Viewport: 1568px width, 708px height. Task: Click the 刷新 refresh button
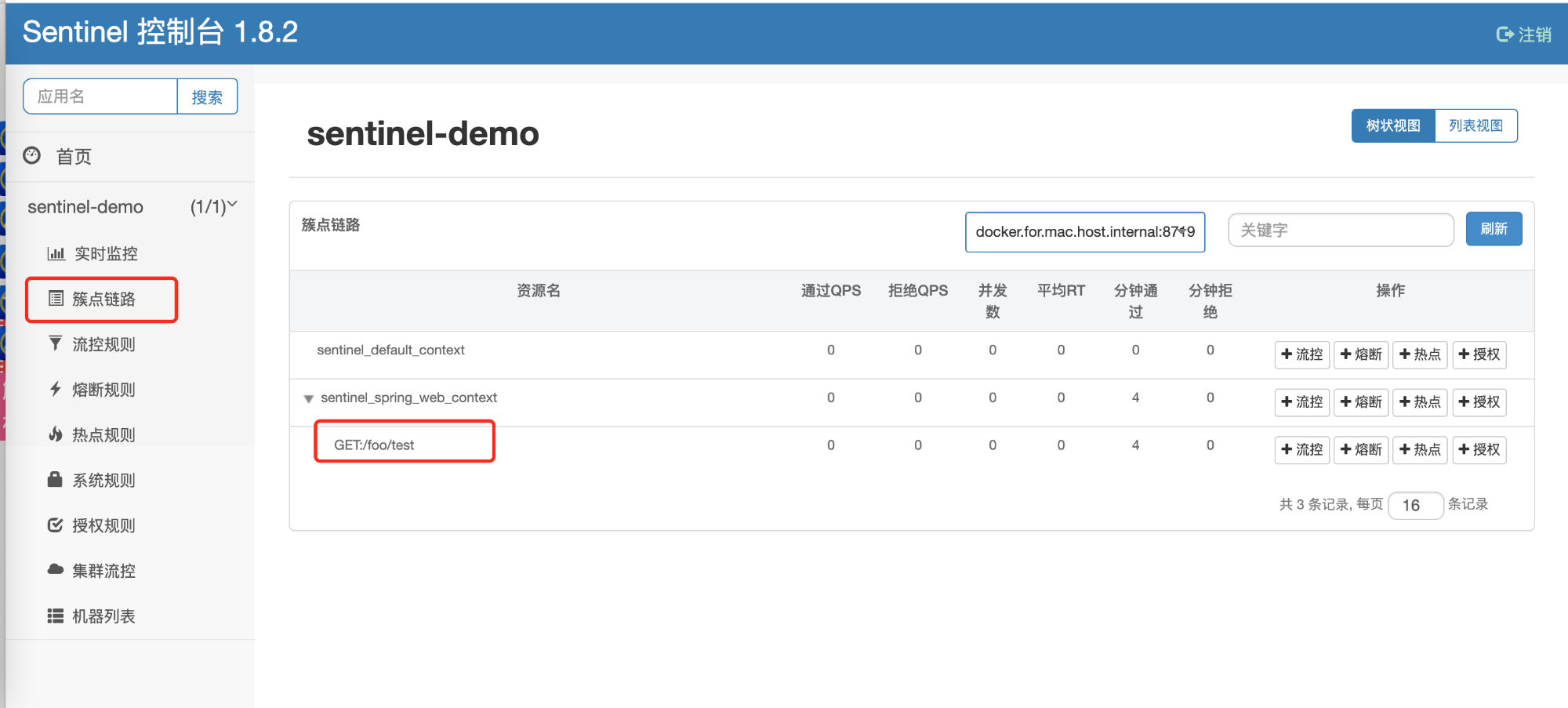[x=1494, y=229]
